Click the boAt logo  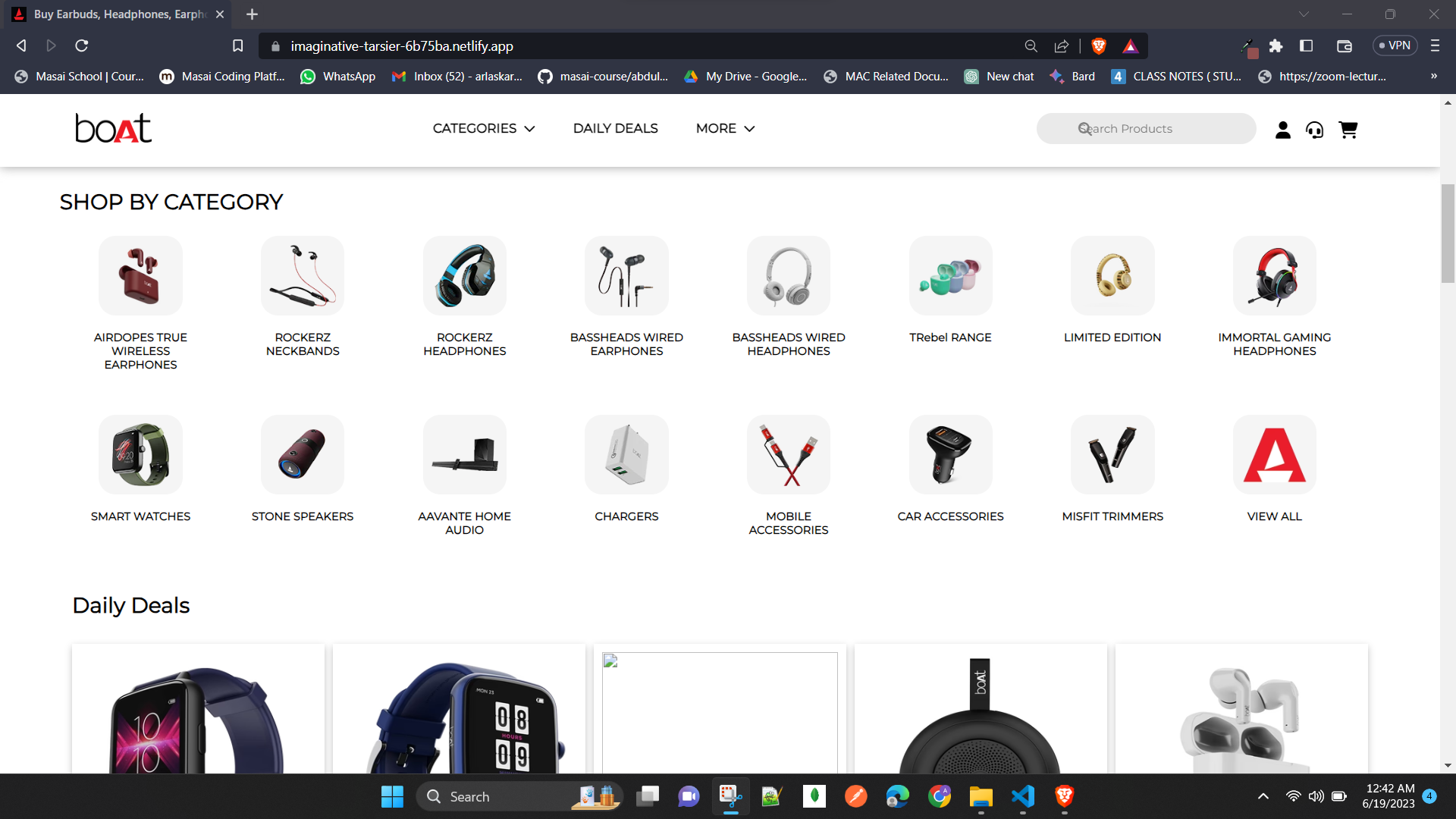pyautogui.click(x=113, y=128)
